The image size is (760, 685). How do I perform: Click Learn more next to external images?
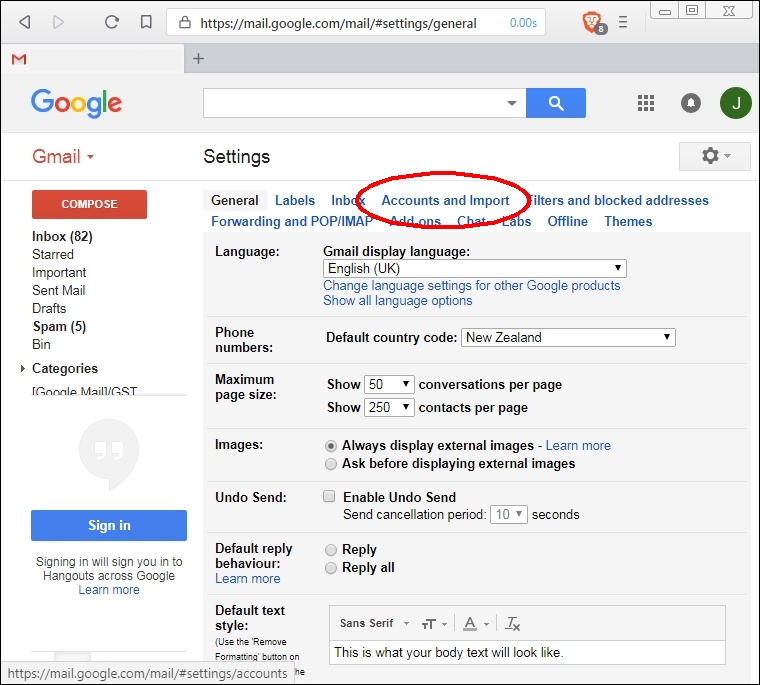pyautogui.click(x=578, y=446)
